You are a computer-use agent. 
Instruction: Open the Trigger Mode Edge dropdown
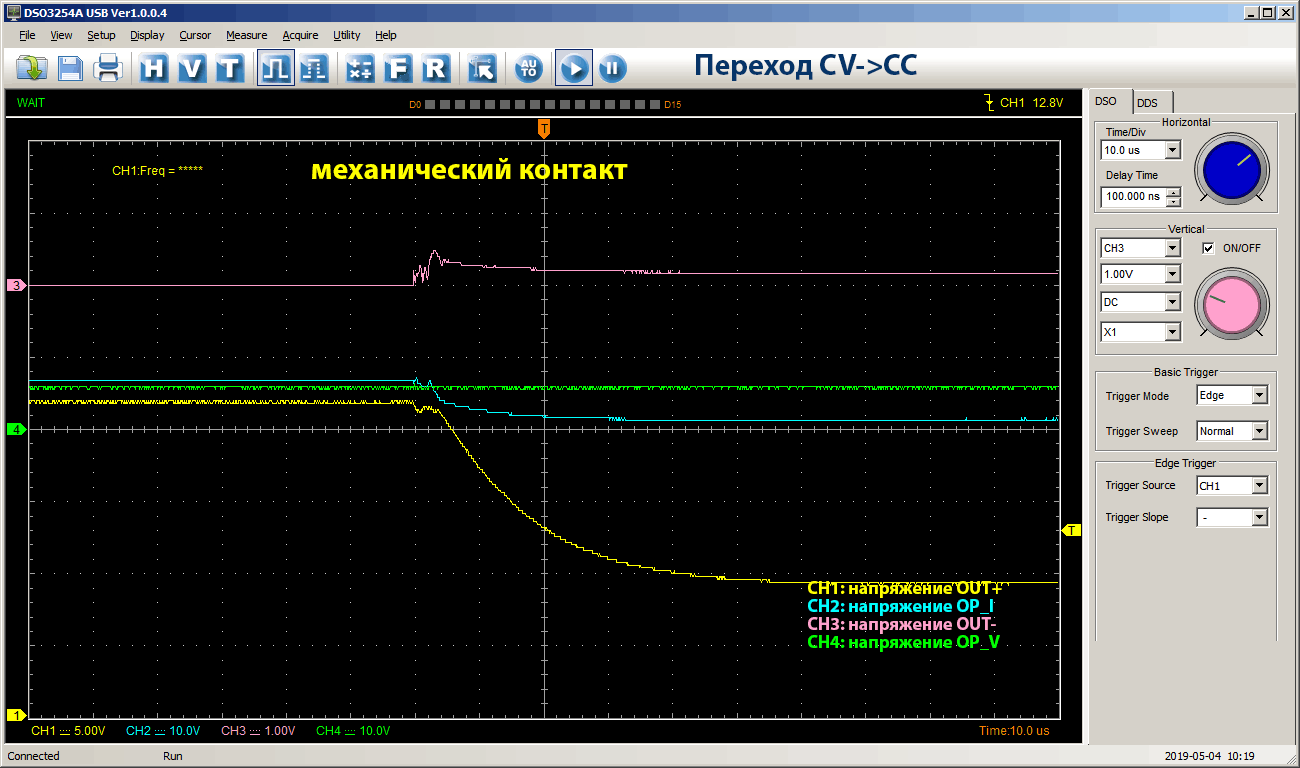1259,396
